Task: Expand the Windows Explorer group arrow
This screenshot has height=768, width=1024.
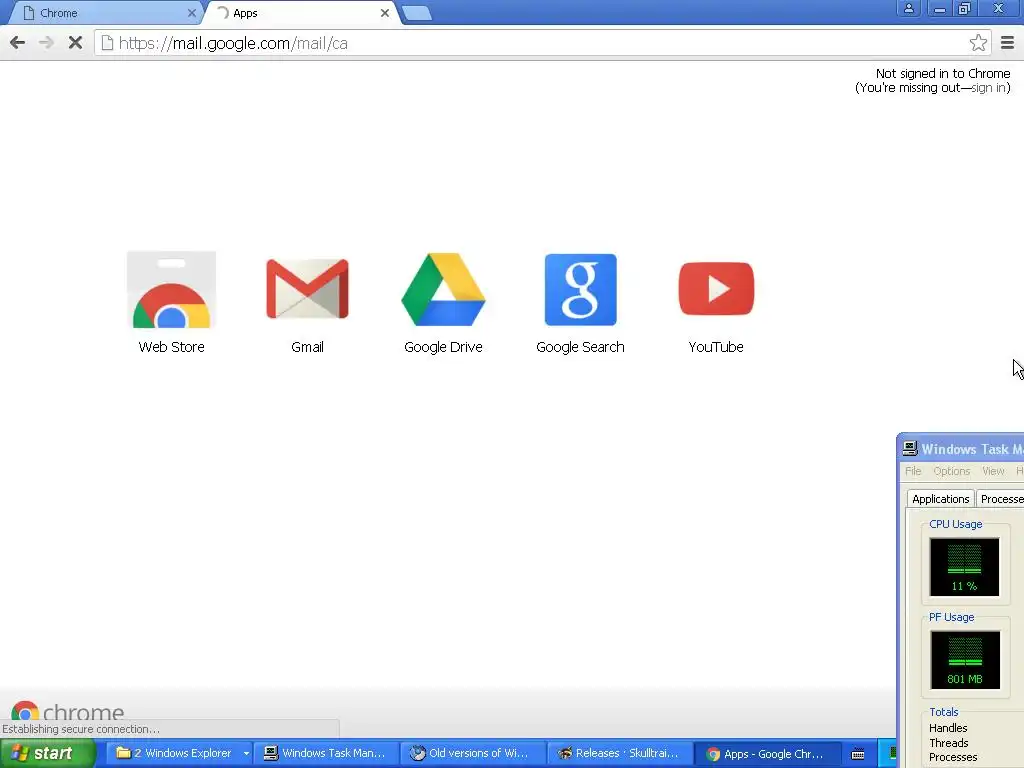Action: tap(246, 754)
